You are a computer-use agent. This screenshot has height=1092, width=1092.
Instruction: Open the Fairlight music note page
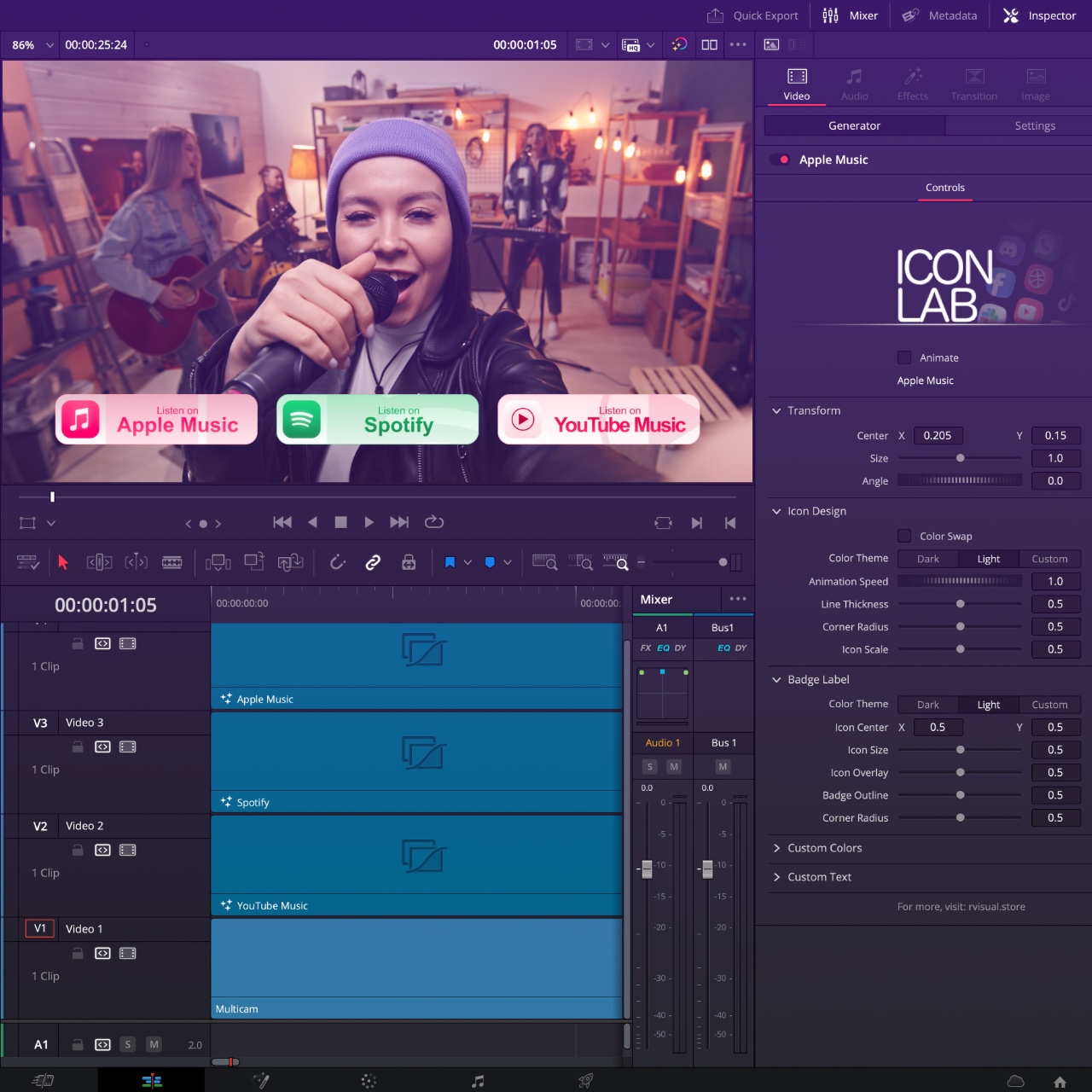(x=478, y=1081)
